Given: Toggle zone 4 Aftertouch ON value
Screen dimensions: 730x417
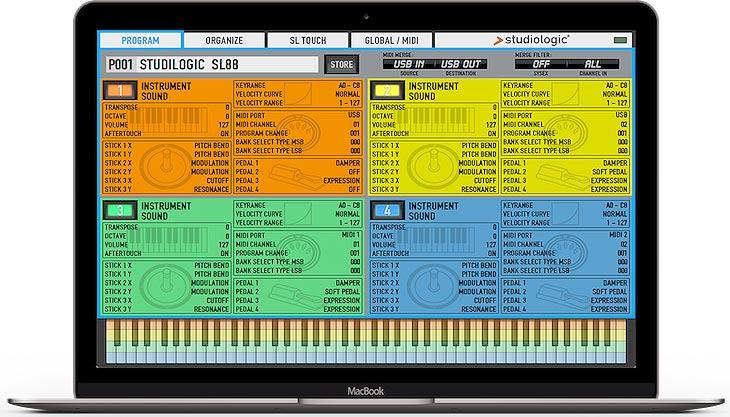Looking at the screenshot, I should (492, 254).
